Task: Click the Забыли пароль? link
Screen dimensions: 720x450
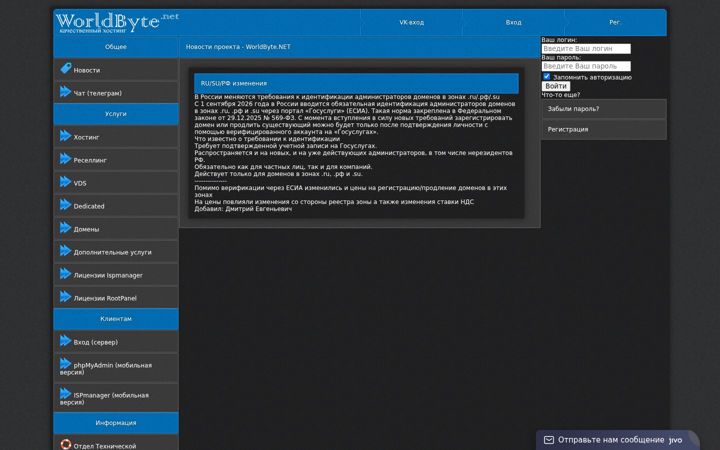Action: [x=604, y=109]
